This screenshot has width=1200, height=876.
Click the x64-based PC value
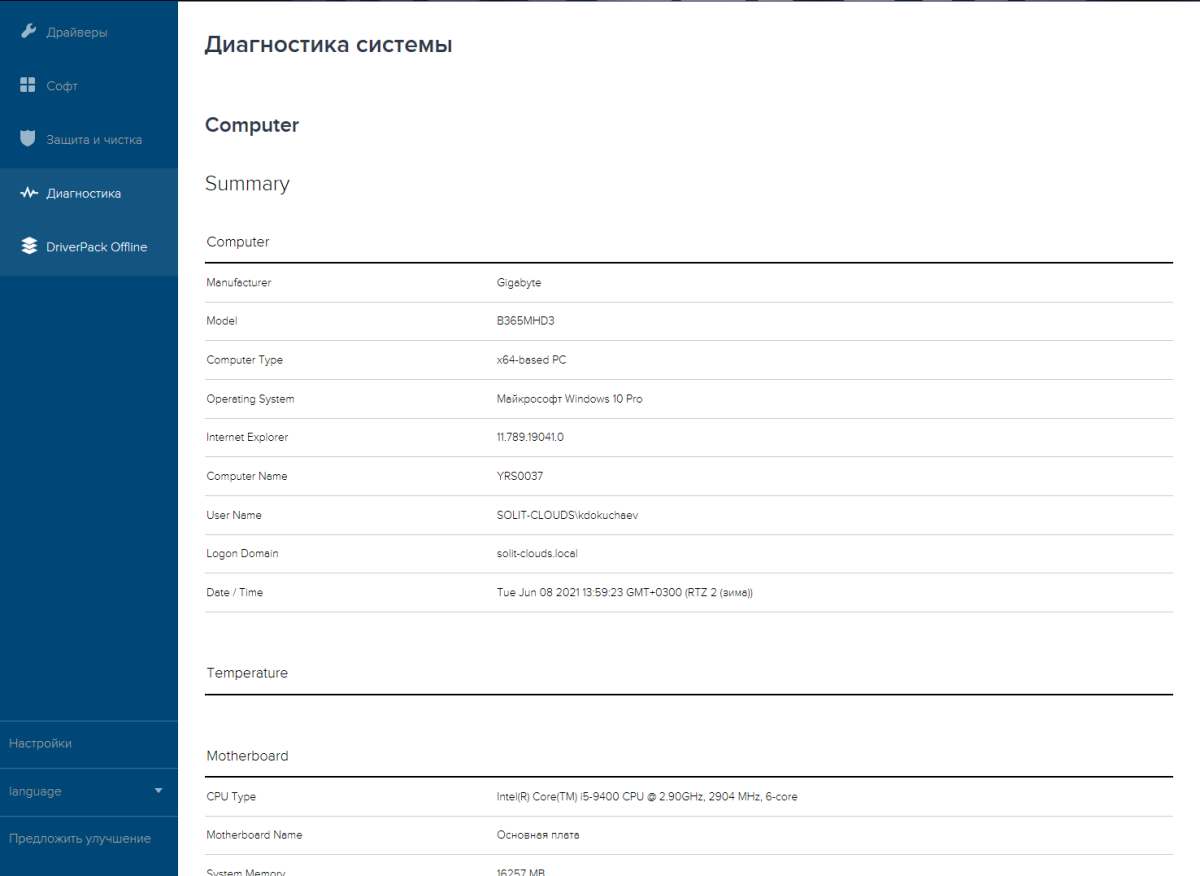point(531,360)
